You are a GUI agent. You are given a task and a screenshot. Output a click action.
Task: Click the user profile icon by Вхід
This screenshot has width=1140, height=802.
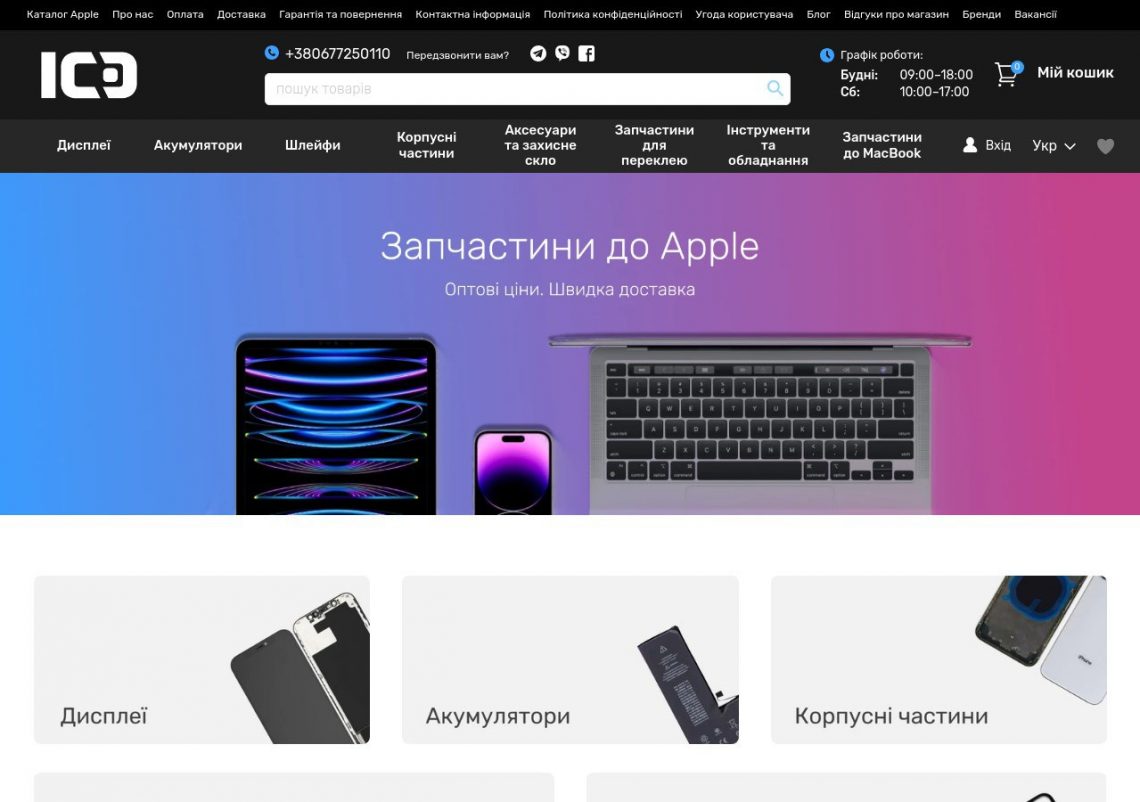click(970, 145)
